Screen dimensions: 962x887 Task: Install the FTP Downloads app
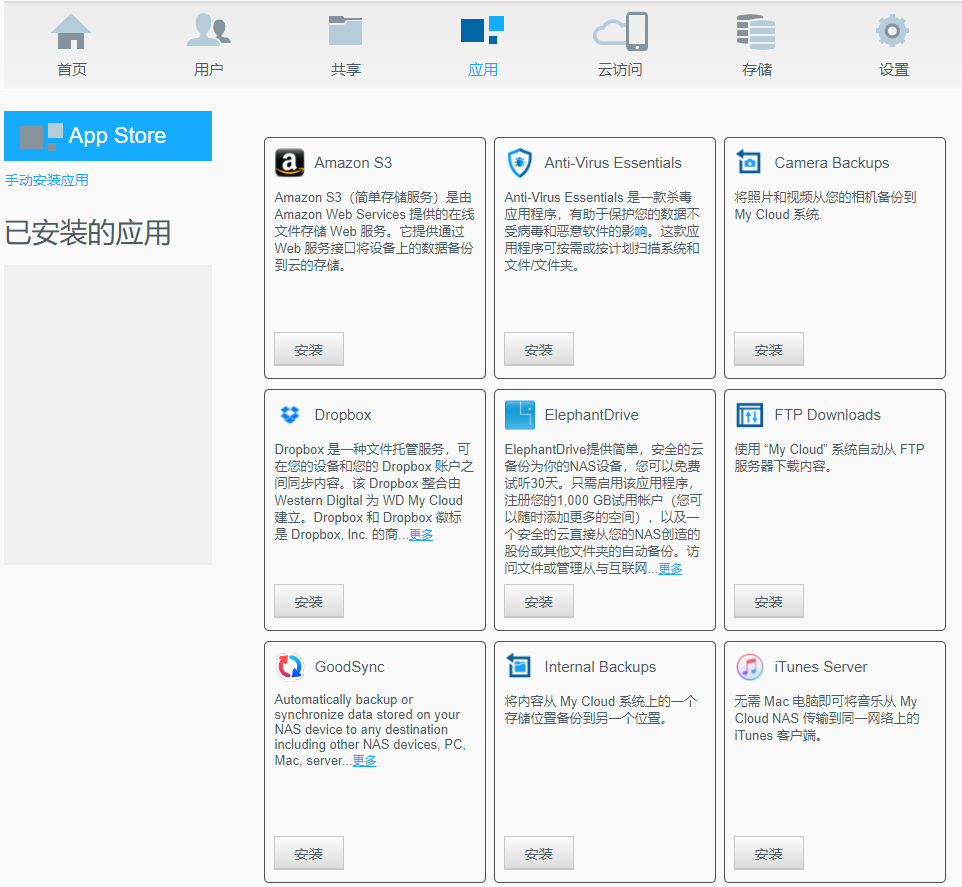769,601
